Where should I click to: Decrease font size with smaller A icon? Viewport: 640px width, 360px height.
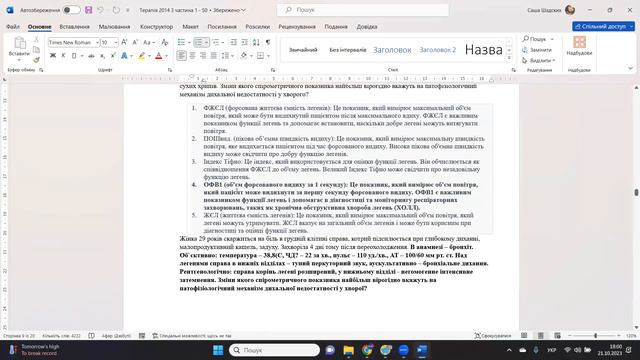[x=136, y=42]
